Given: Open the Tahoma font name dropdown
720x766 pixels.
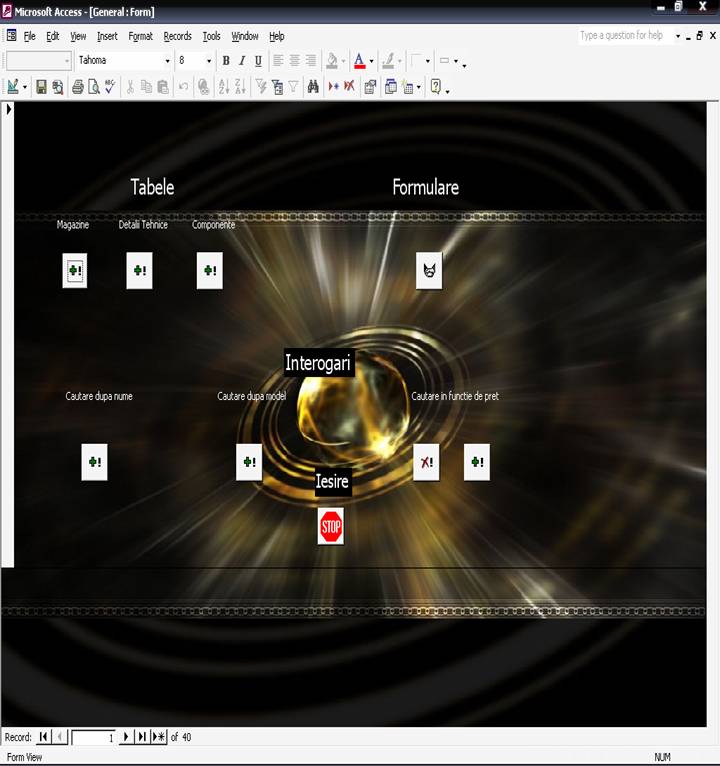Looking at the screenshot, I should point(167,61).
